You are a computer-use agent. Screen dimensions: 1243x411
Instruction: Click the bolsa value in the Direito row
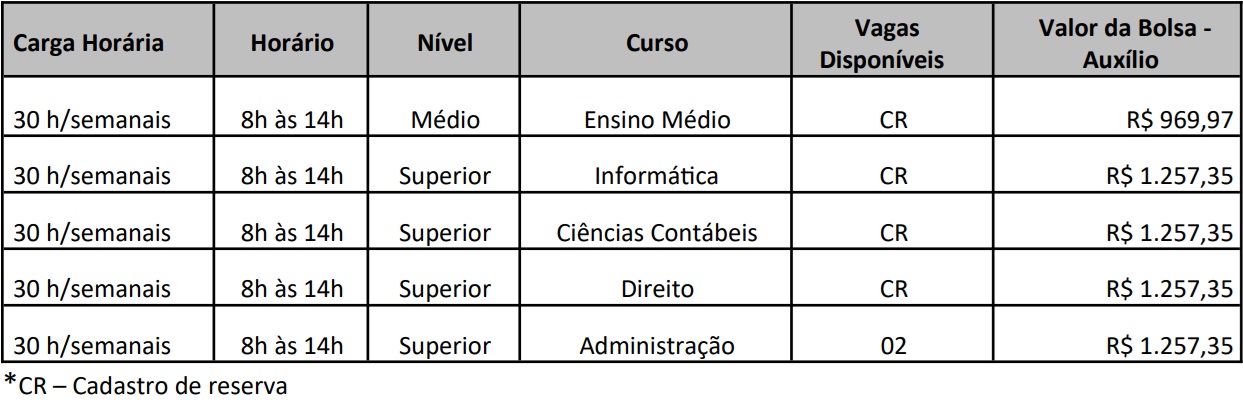tap(1169, 290)
